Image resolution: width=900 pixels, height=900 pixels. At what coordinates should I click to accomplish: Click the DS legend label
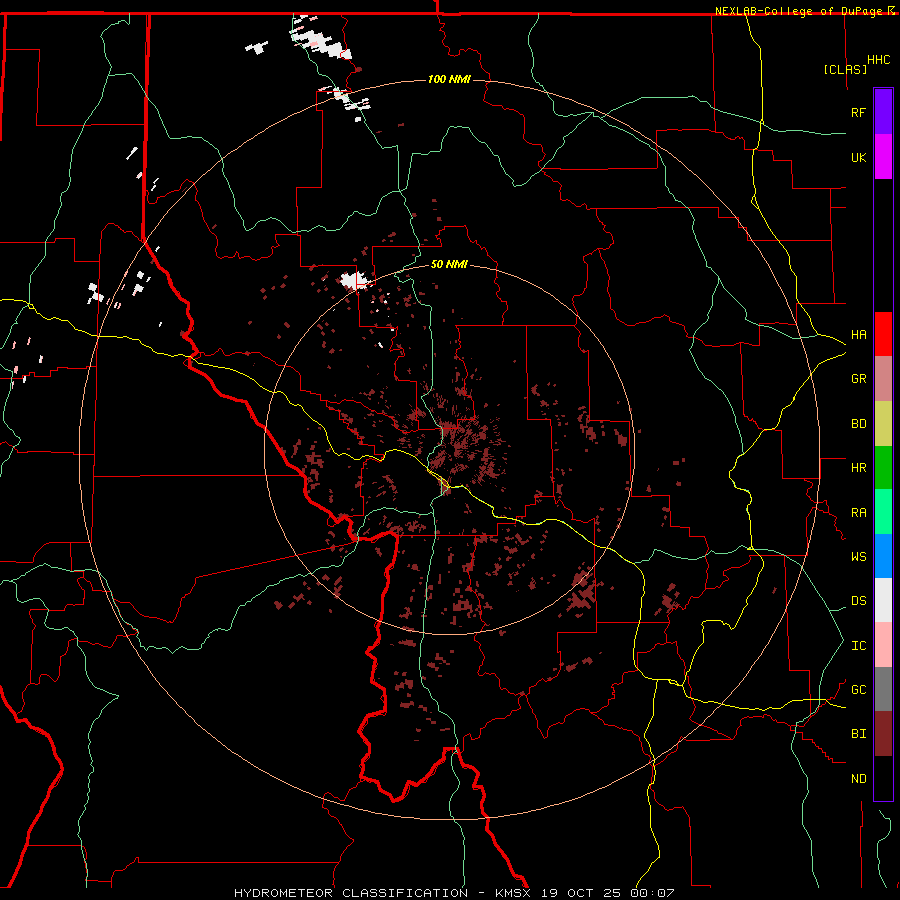point(858,601)
